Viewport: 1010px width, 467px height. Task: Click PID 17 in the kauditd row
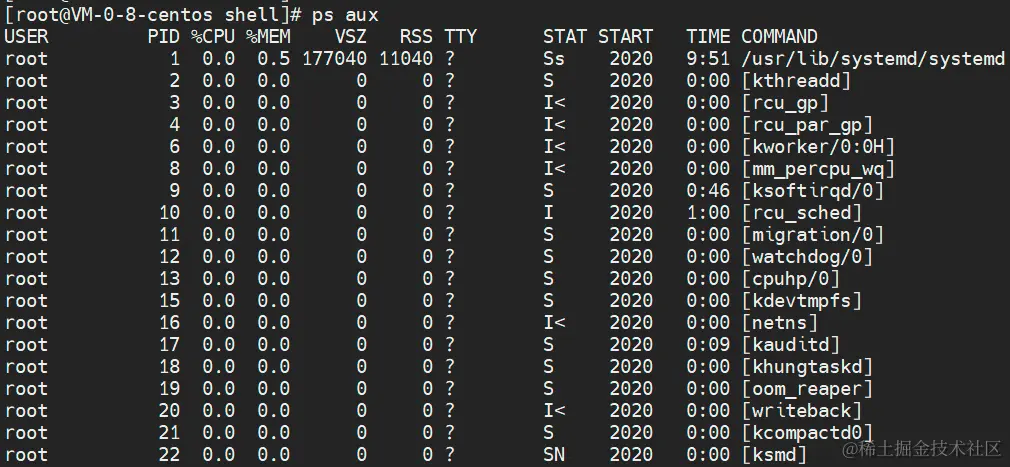click(169, 345)
